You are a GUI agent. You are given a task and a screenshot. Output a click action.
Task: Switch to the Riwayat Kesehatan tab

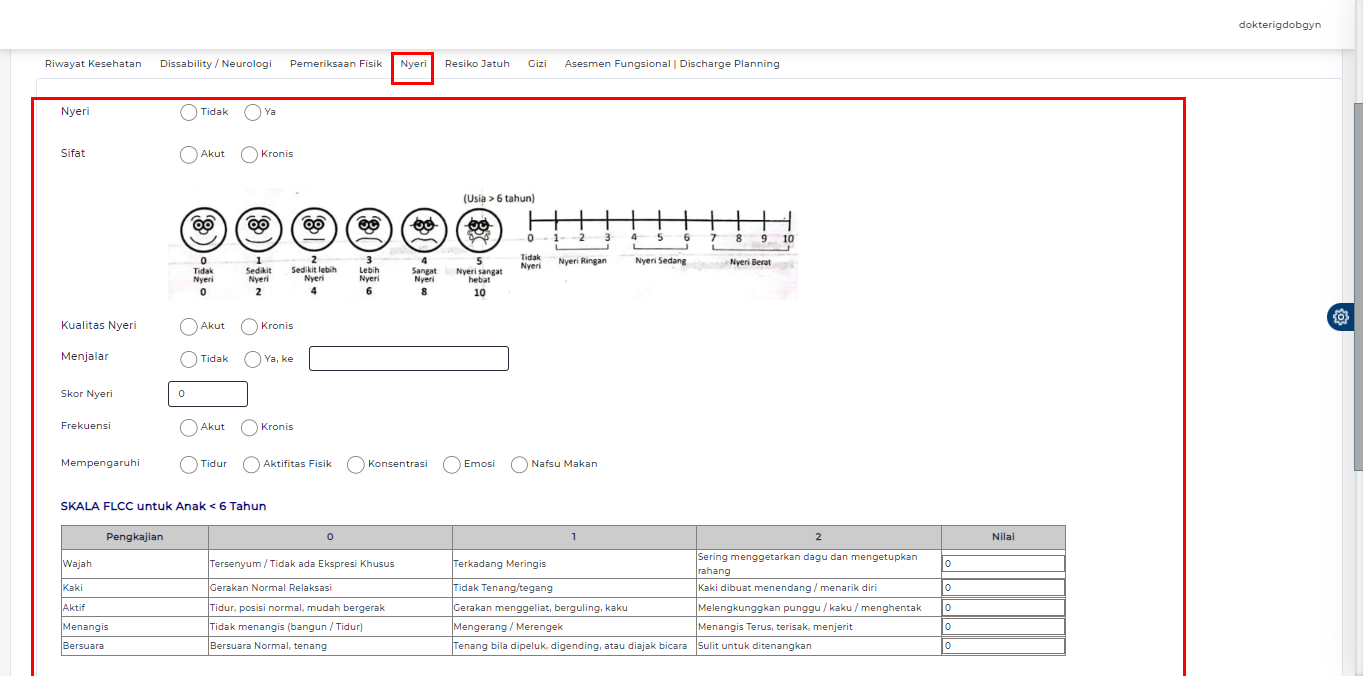91,63
